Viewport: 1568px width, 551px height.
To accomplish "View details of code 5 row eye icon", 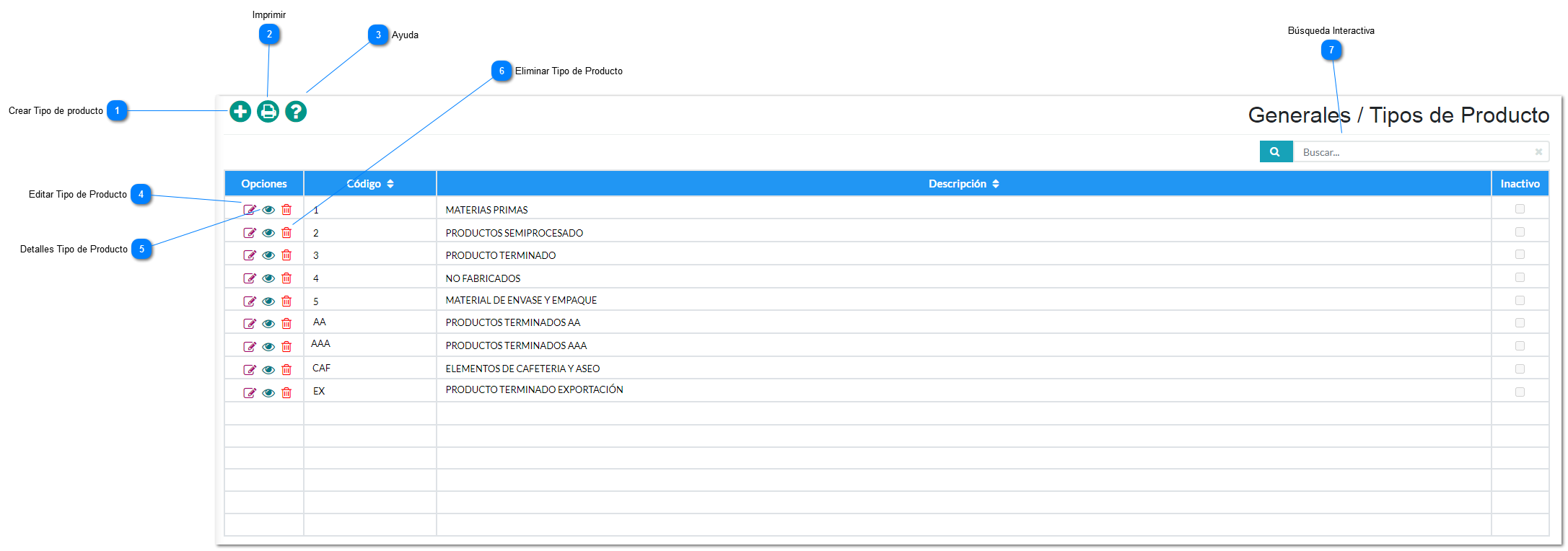I will [268, 301].
